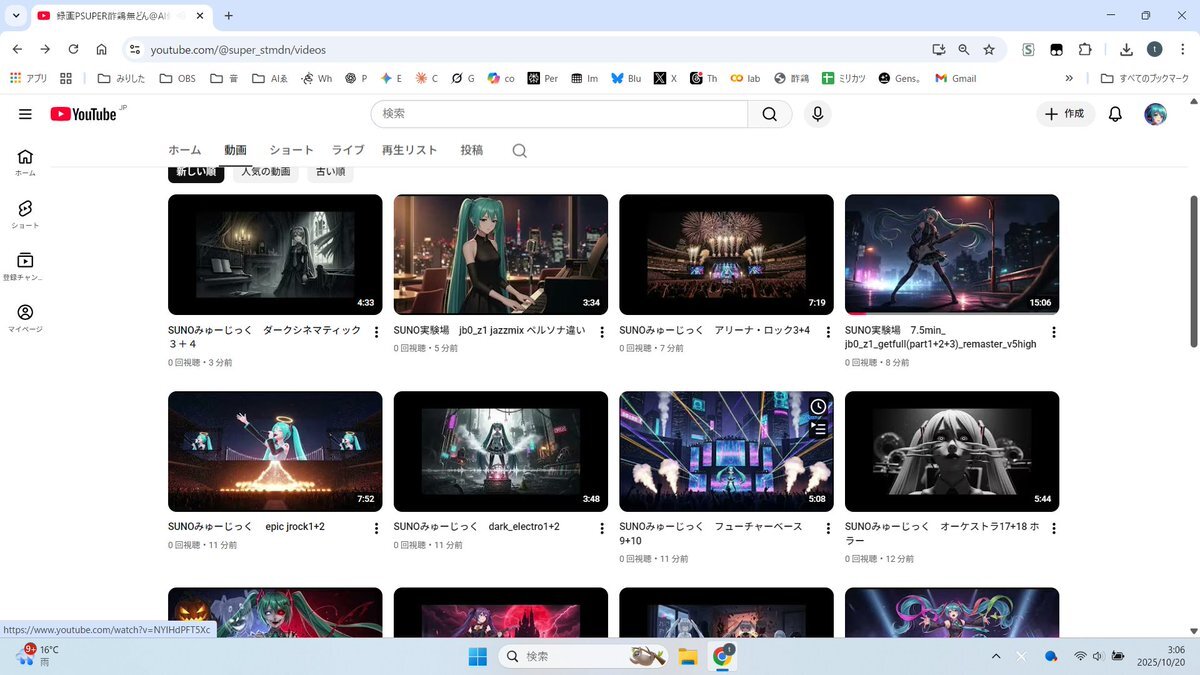Bookmark this page with the star icon
Image resolution: width=1200 pixels, height=675 pixels.
click(989, 49)
